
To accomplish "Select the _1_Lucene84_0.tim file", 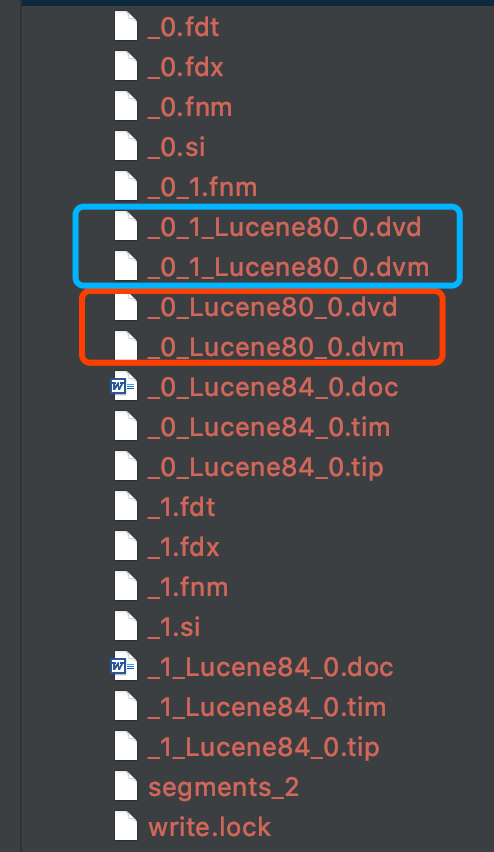I will click(266, 707).
